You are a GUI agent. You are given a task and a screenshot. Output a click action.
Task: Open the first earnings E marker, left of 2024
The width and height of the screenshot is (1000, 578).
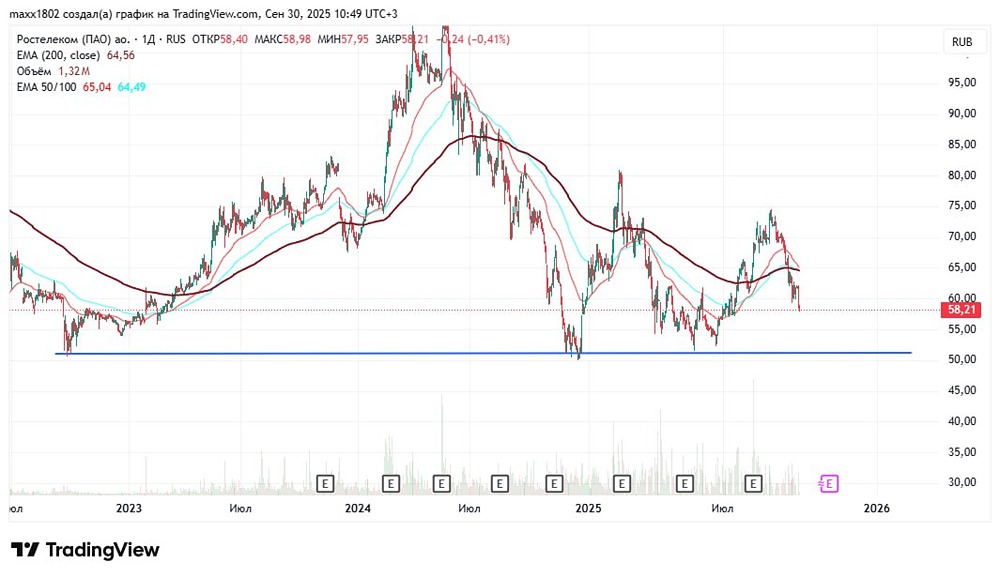pos(325,484)
